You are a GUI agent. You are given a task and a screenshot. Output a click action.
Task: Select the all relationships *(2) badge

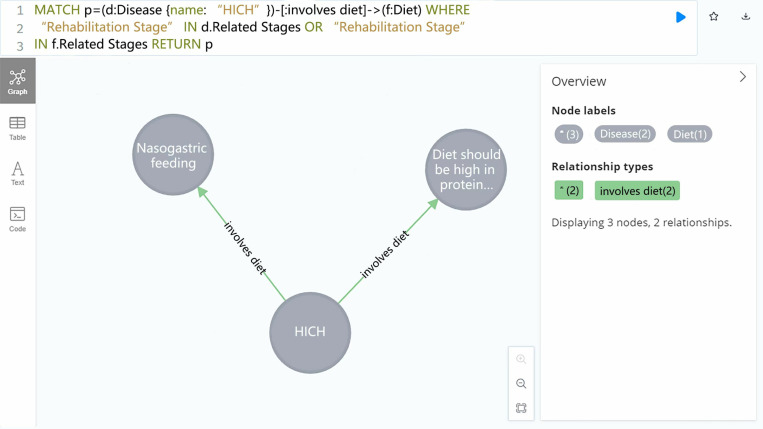click(x=569, y=190)
